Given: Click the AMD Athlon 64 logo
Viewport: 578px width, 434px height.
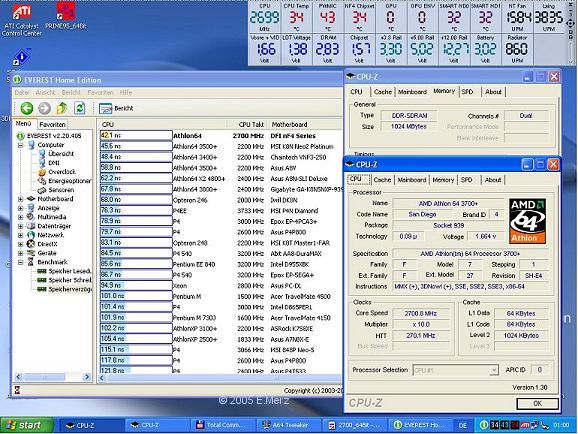Looking at the screenshot, I should 527,221.
